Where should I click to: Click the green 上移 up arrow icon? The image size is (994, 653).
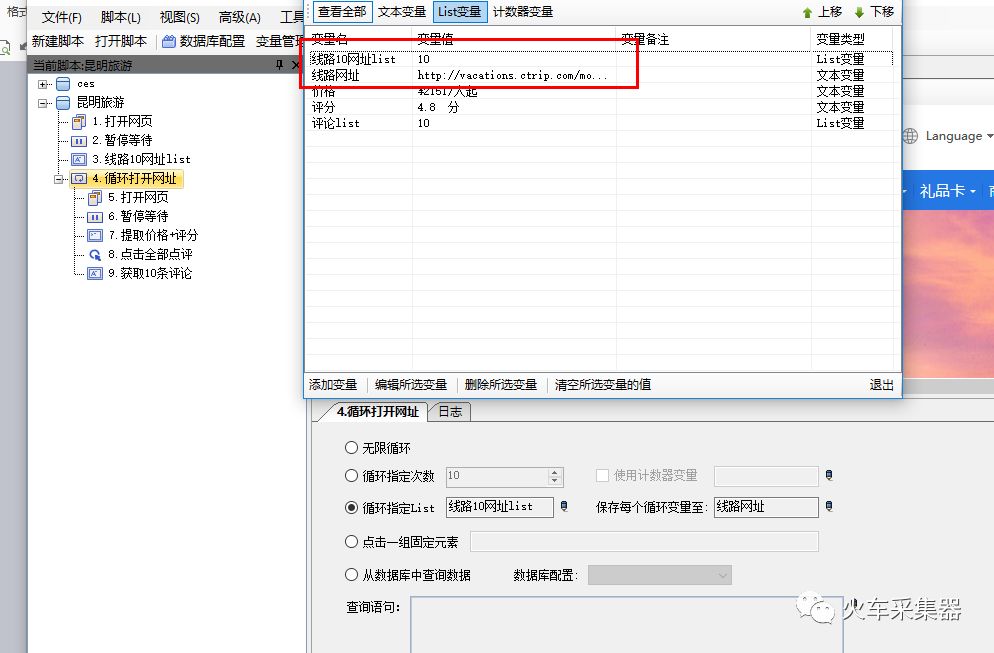click(x=808, y=13)
